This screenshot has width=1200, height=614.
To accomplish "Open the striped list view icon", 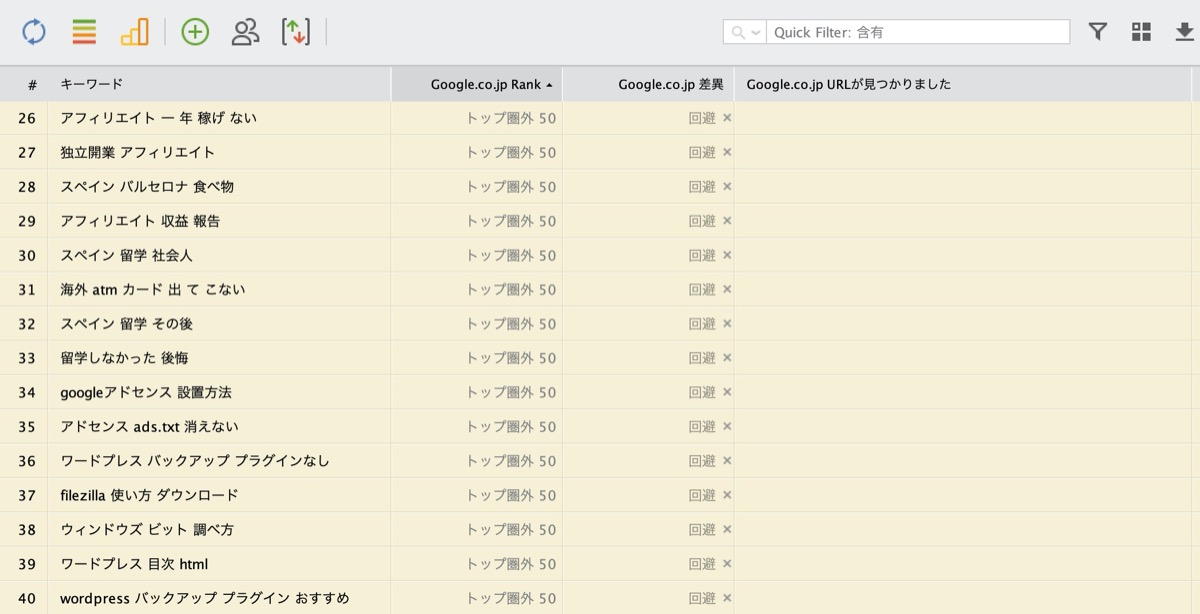I will (x=84, y=32).
